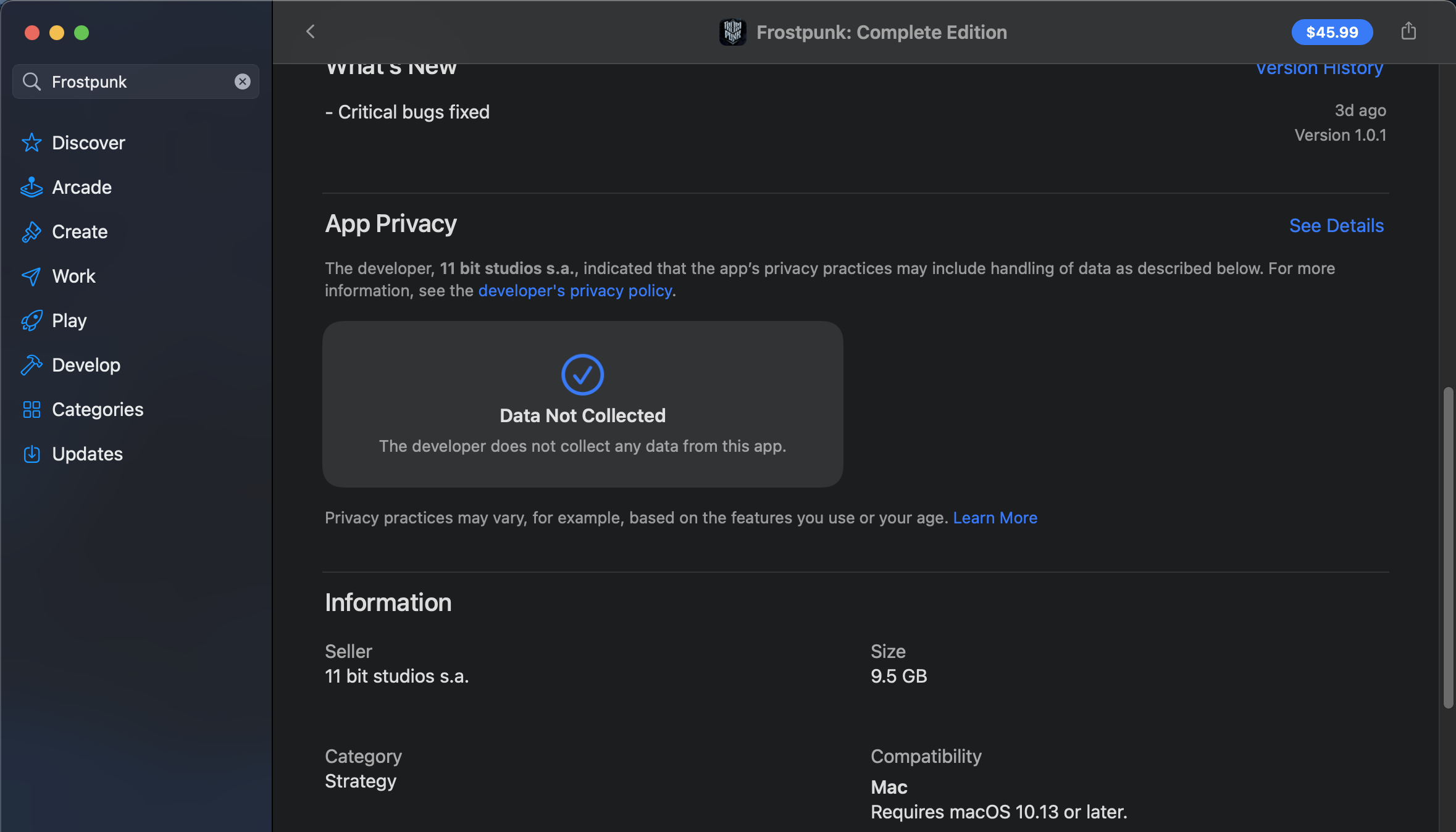Click the Data Not Collected privacy card
The height and width of the screenshot is (832, 1456).
582,404
